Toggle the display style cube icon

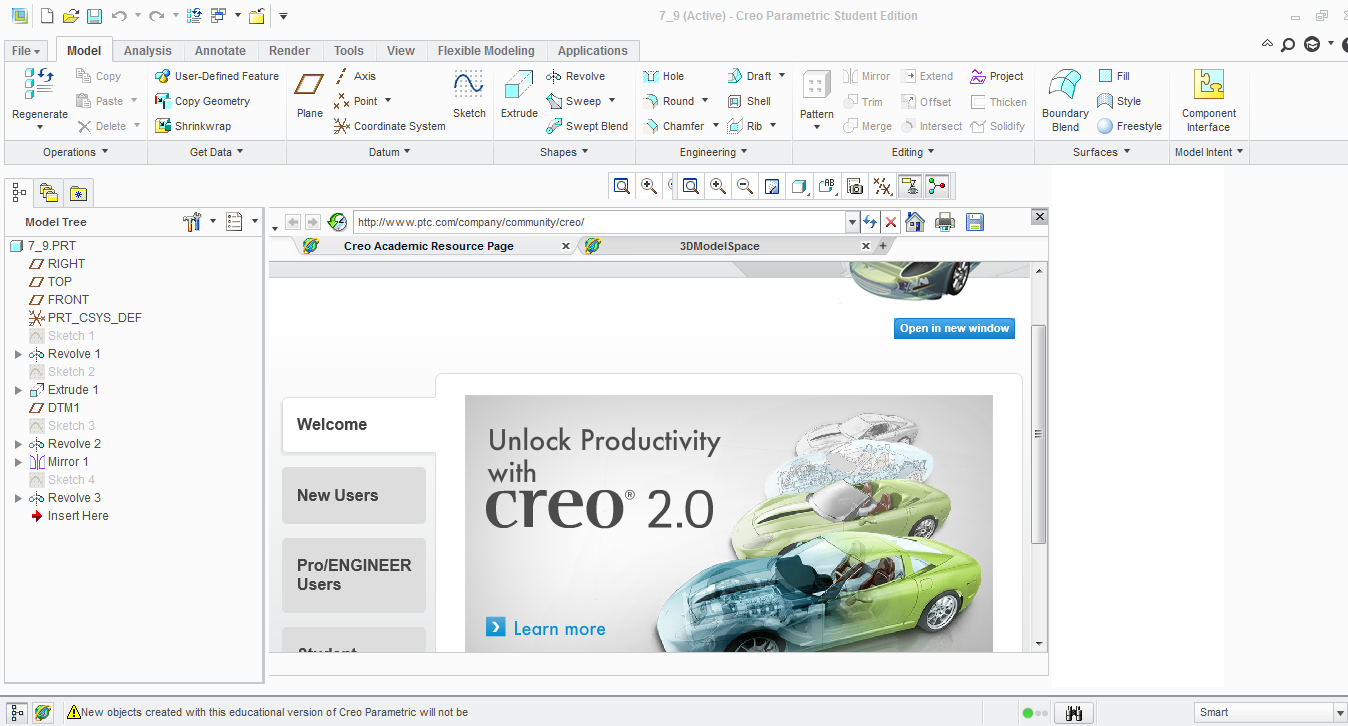click(x=799, y=186)
